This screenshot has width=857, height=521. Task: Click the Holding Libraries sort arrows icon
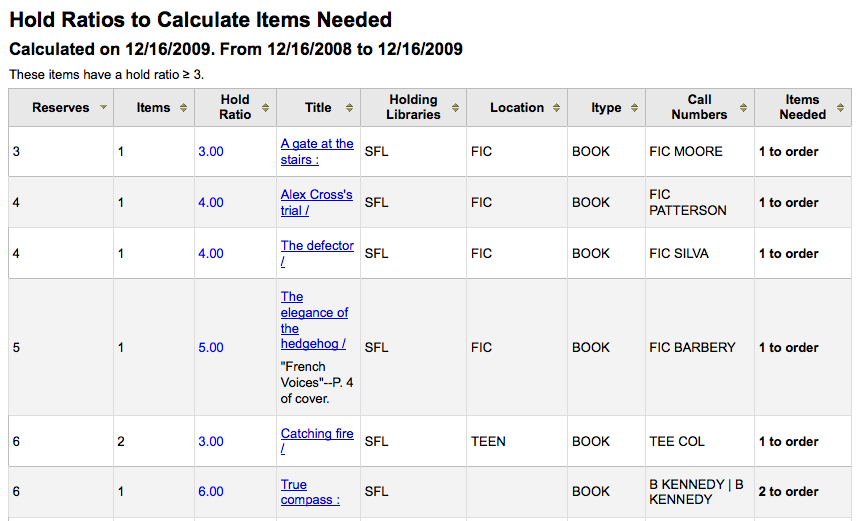tap(455, 108)
